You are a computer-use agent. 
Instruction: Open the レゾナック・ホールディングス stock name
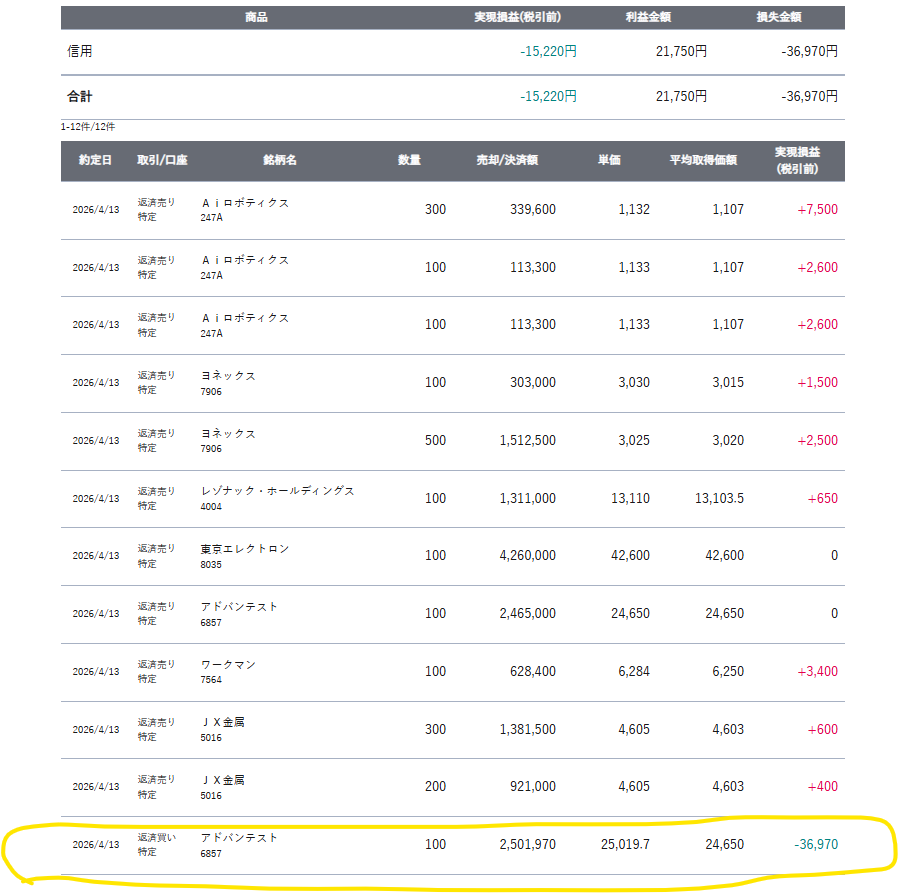click(x=278, y=491)
